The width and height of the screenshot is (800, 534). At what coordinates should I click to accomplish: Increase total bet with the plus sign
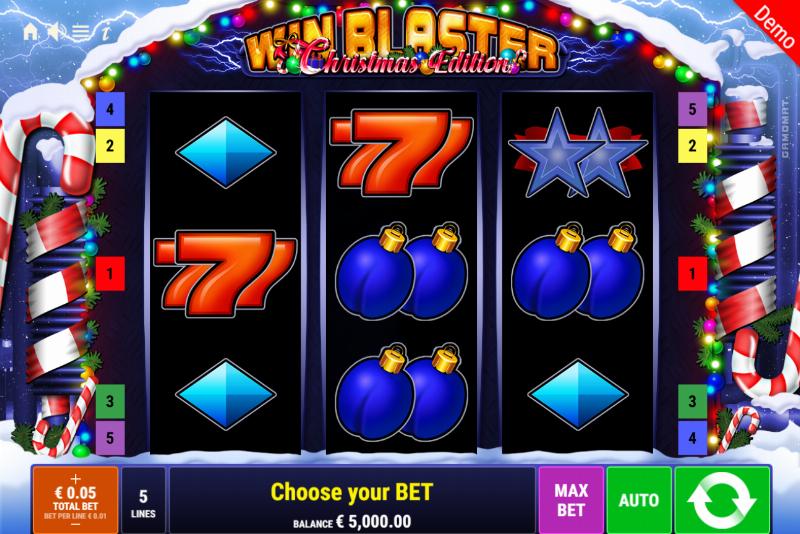point(76,478)
